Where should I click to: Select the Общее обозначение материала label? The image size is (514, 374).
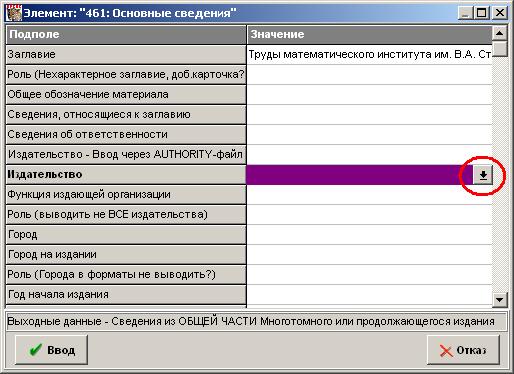(126, 94)
